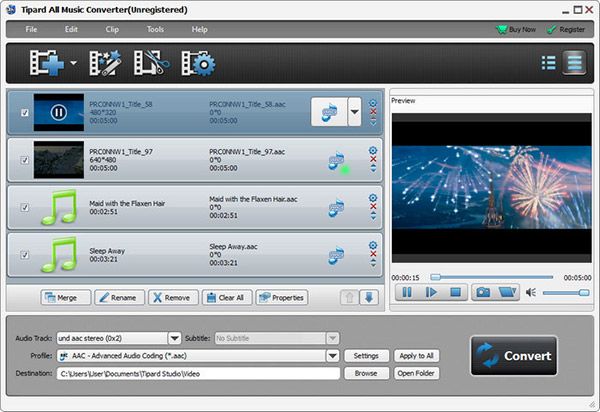The height and width of the screenshot is (412, 600).
Task: Open the Audio Track dropdown
Action: tap(174, 338)
